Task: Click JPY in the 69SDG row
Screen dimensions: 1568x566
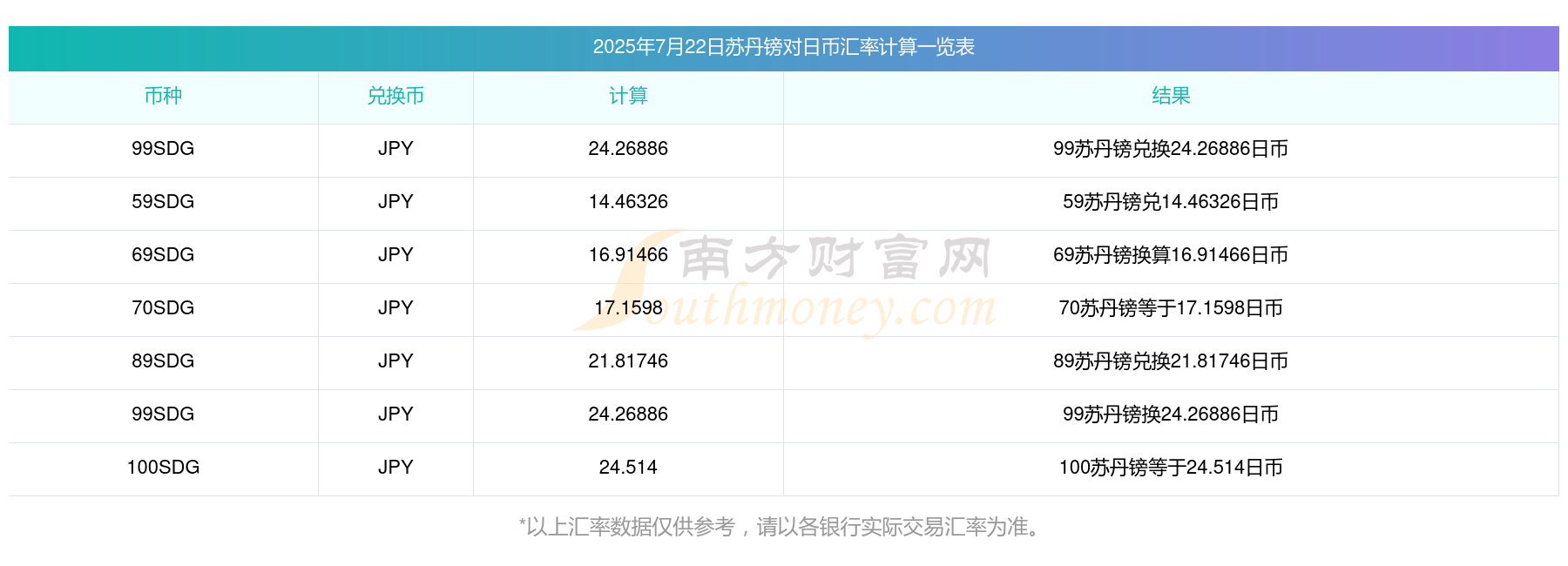Action: point(395,255)
